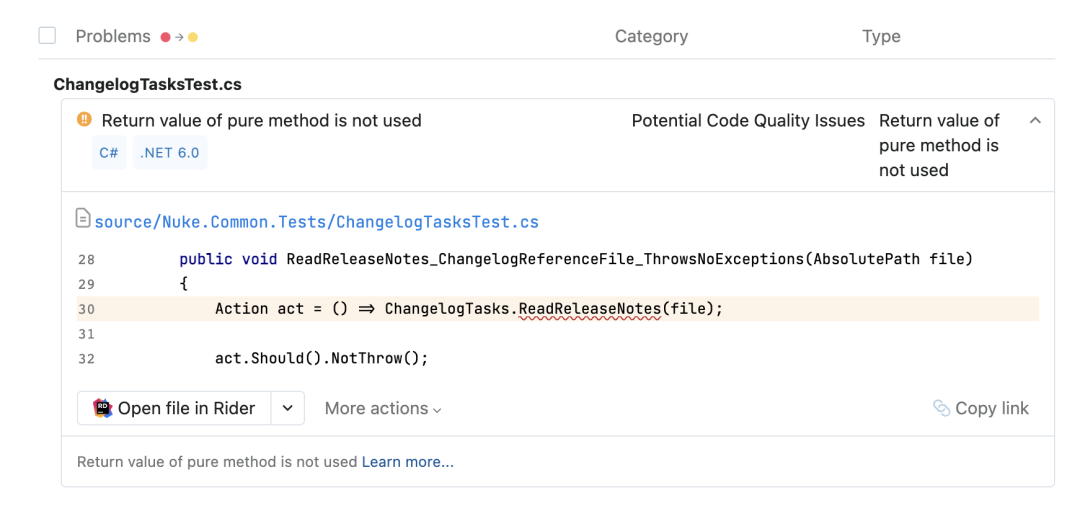Select the .NET 6.0 tag

tap(169, 153)
